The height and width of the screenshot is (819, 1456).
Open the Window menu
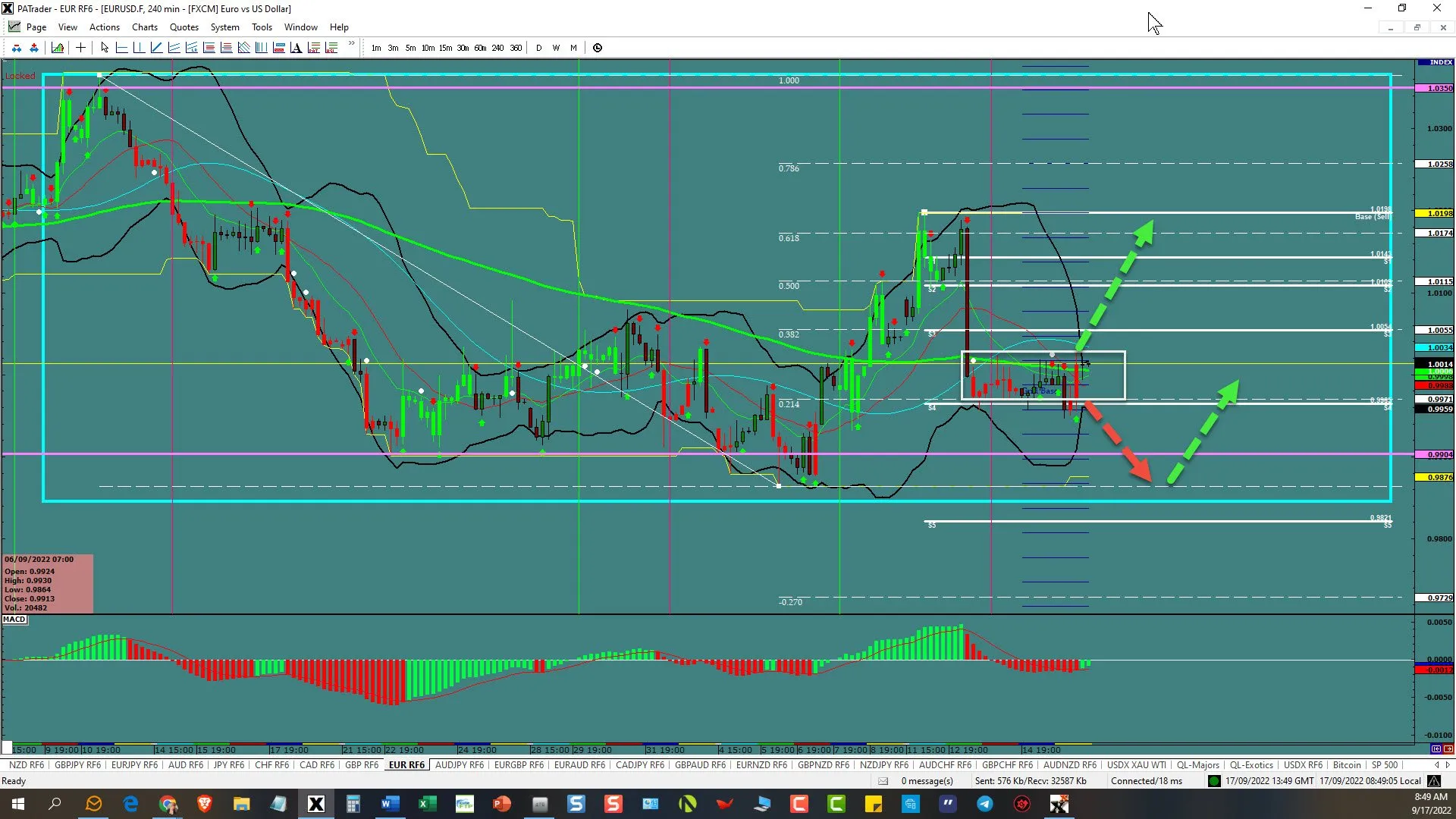tap(301, 27)
